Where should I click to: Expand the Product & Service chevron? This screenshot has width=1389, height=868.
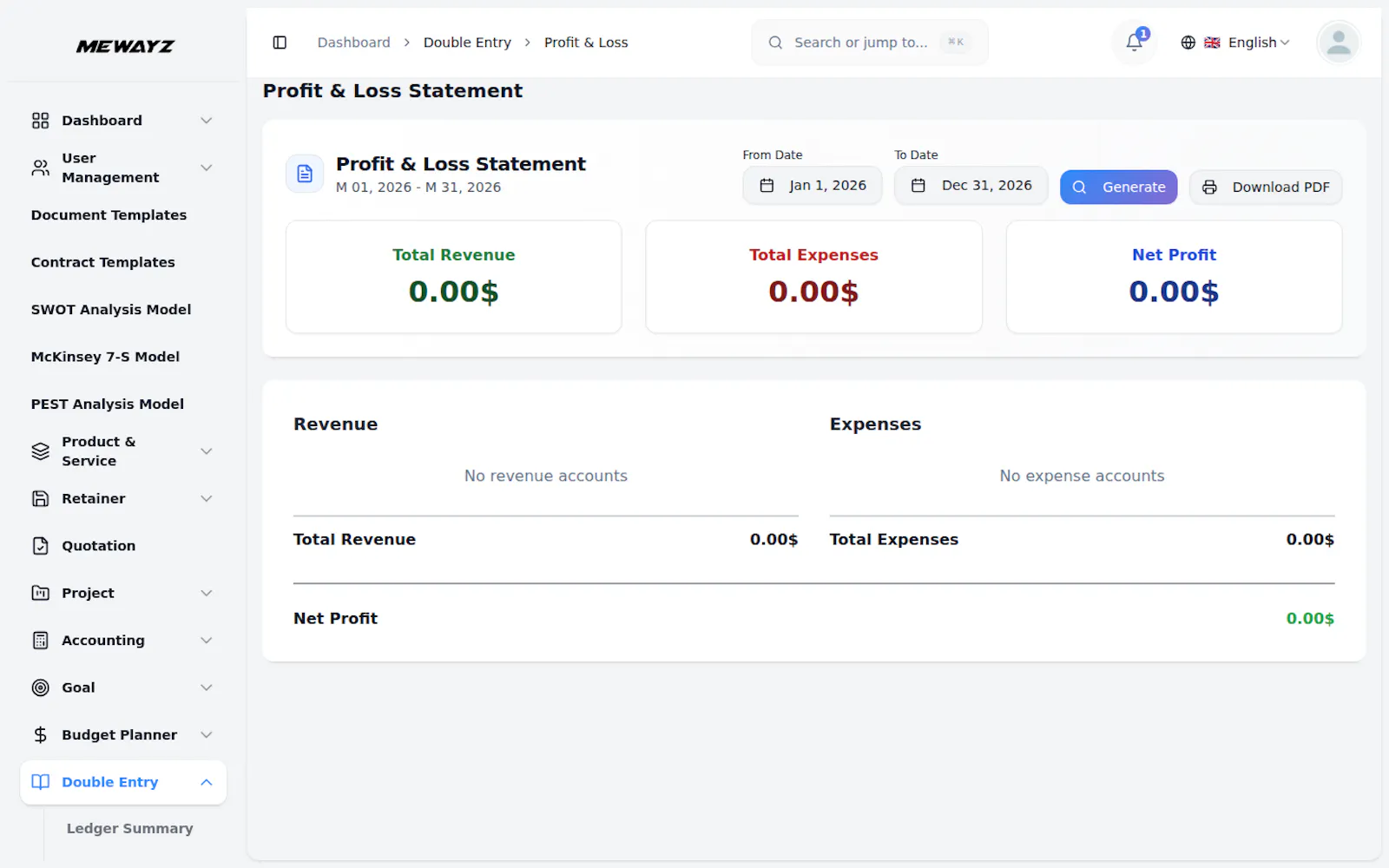(207, 451)
